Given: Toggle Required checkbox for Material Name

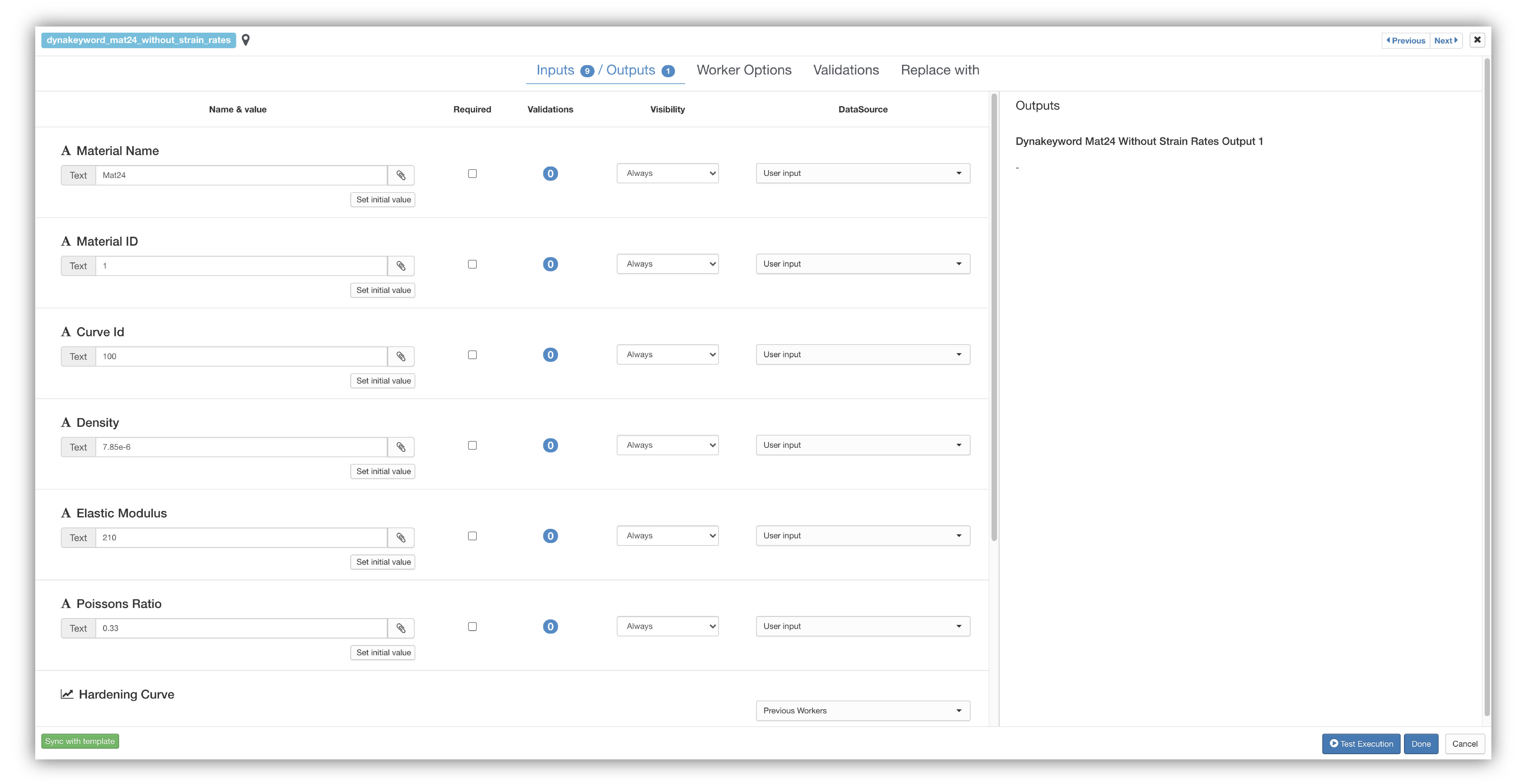Looking at the screenshot, I should (472, 174).
